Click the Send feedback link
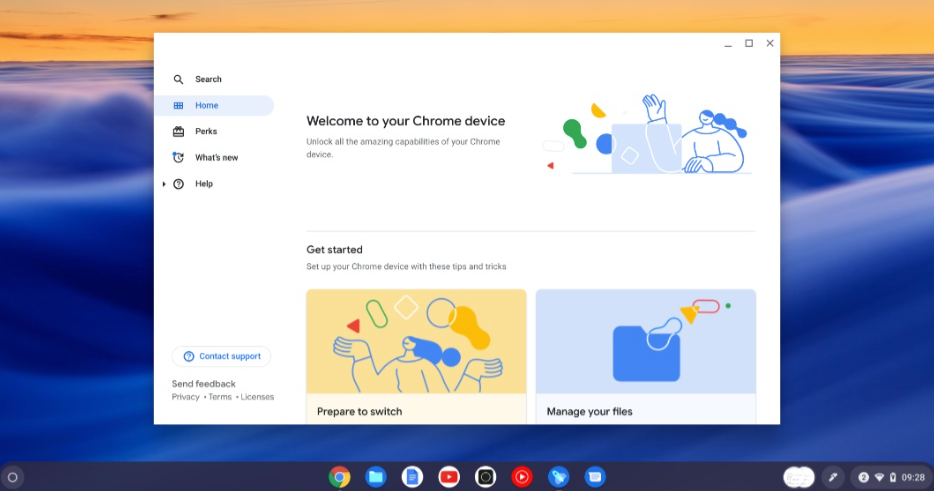Screen dimensions: 934x491 click(204, 384)
